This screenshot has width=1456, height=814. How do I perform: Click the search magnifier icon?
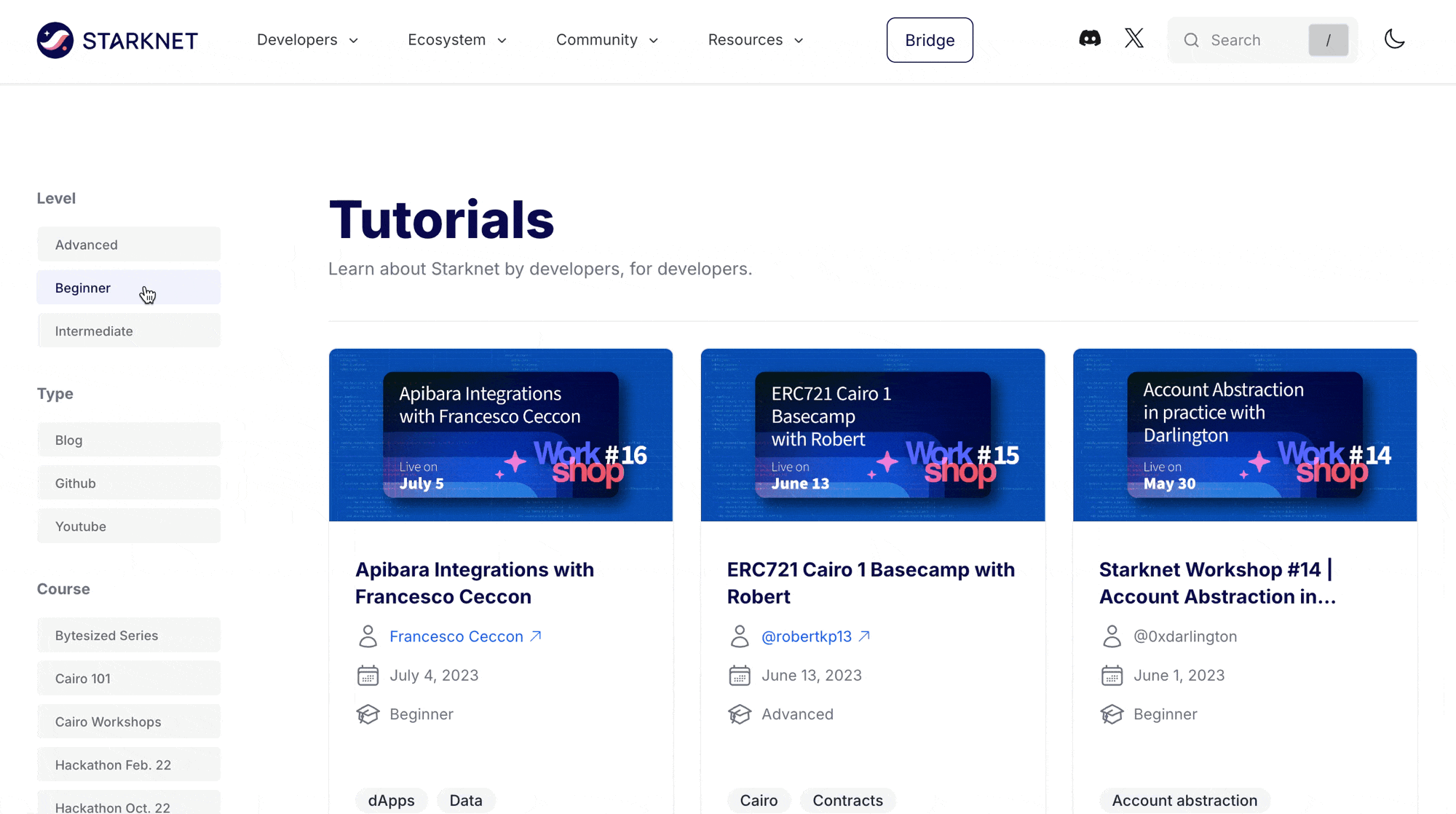(x=1191, y=40)
